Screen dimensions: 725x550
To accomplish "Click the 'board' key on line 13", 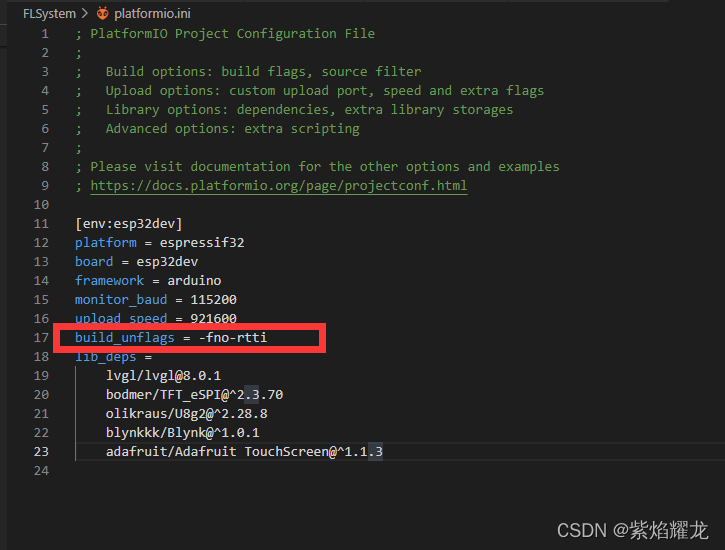I will click(94, 262).
